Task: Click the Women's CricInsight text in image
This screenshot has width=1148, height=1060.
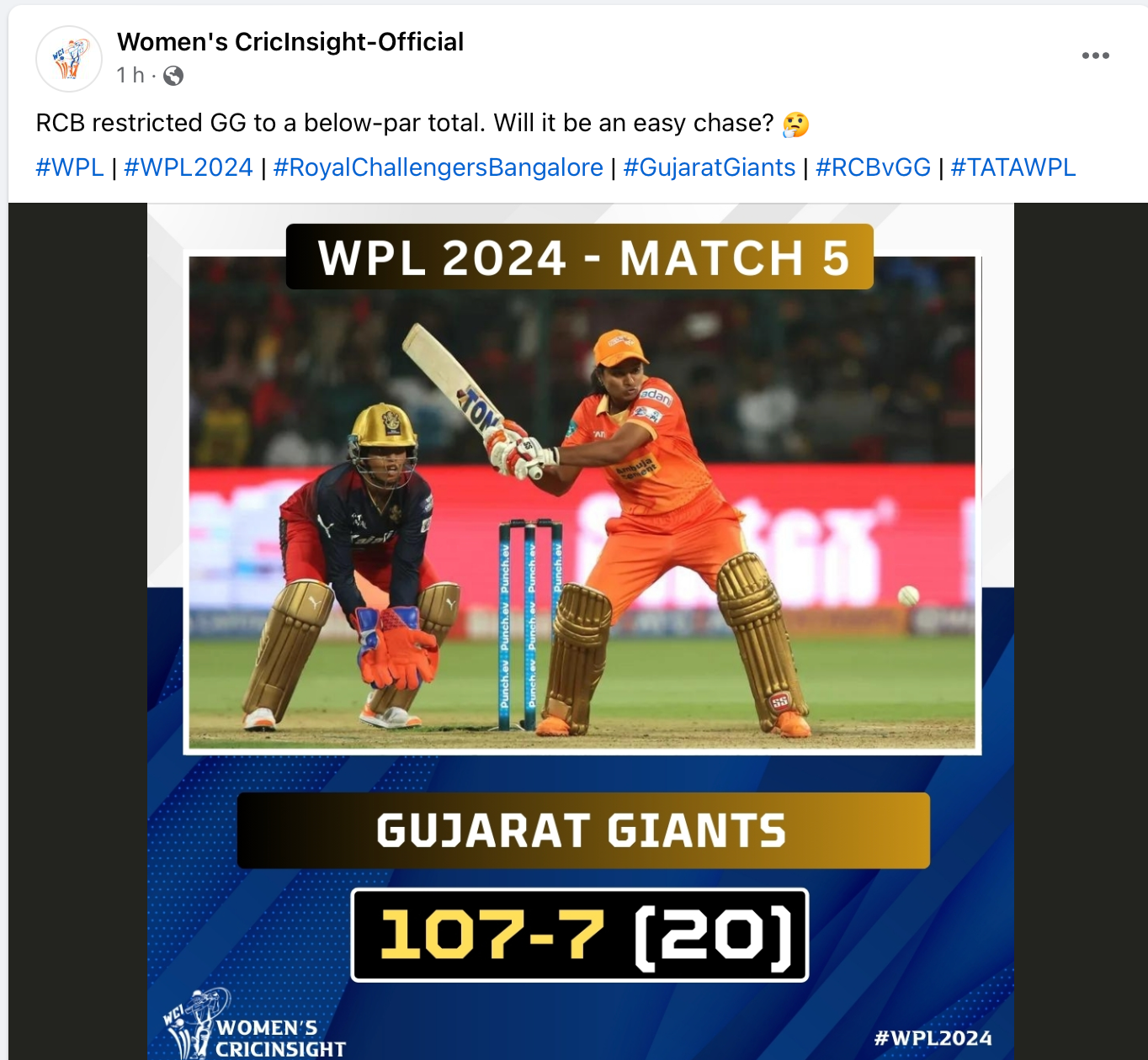Action: 280,1038
